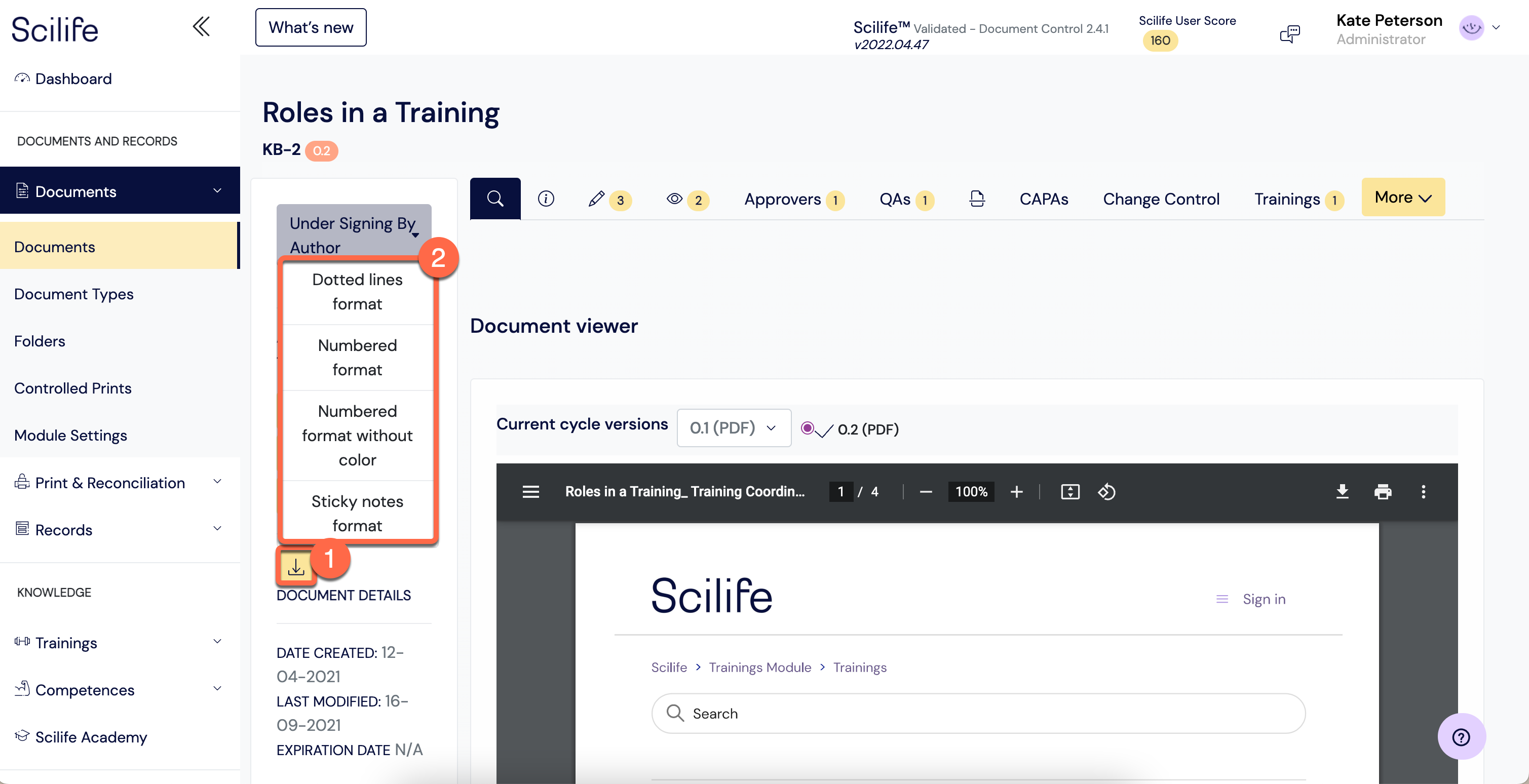Open the info tab icon
The width and height of the screenshot is (1529, 784).
tap(546, 199)
